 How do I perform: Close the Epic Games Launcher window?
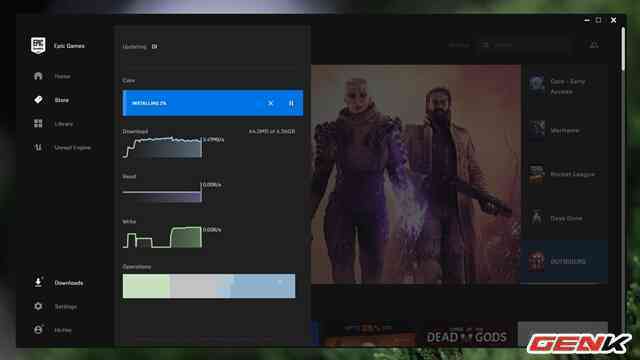click(x=613, y=20)
